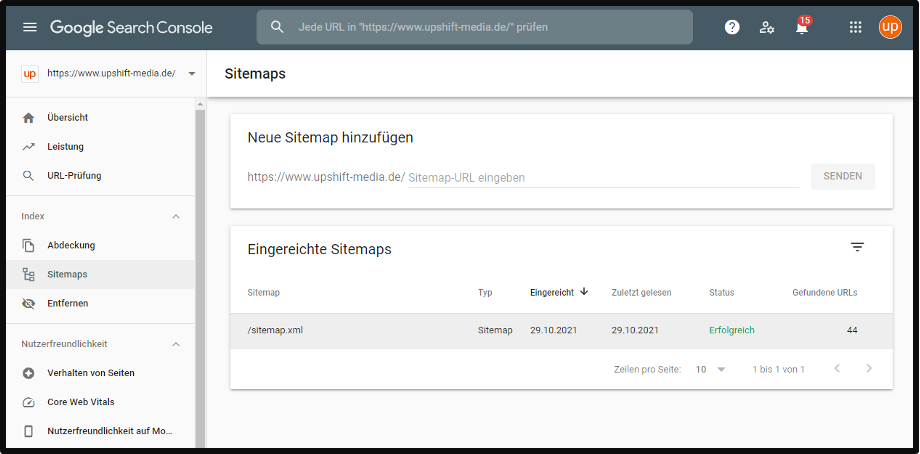Viewport: 920px width, 454px height.
Task: Open the property selector dropdown
Action: (191, 74)
